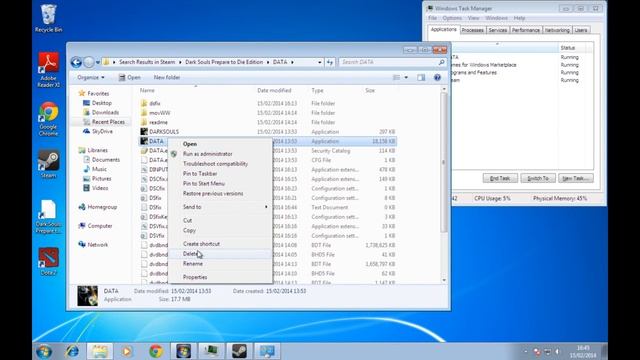Image resolution: width=640 pixels, height=360 pixels.
Task: Select DARKSOULS application file
Action: click(x=164, y=131)
